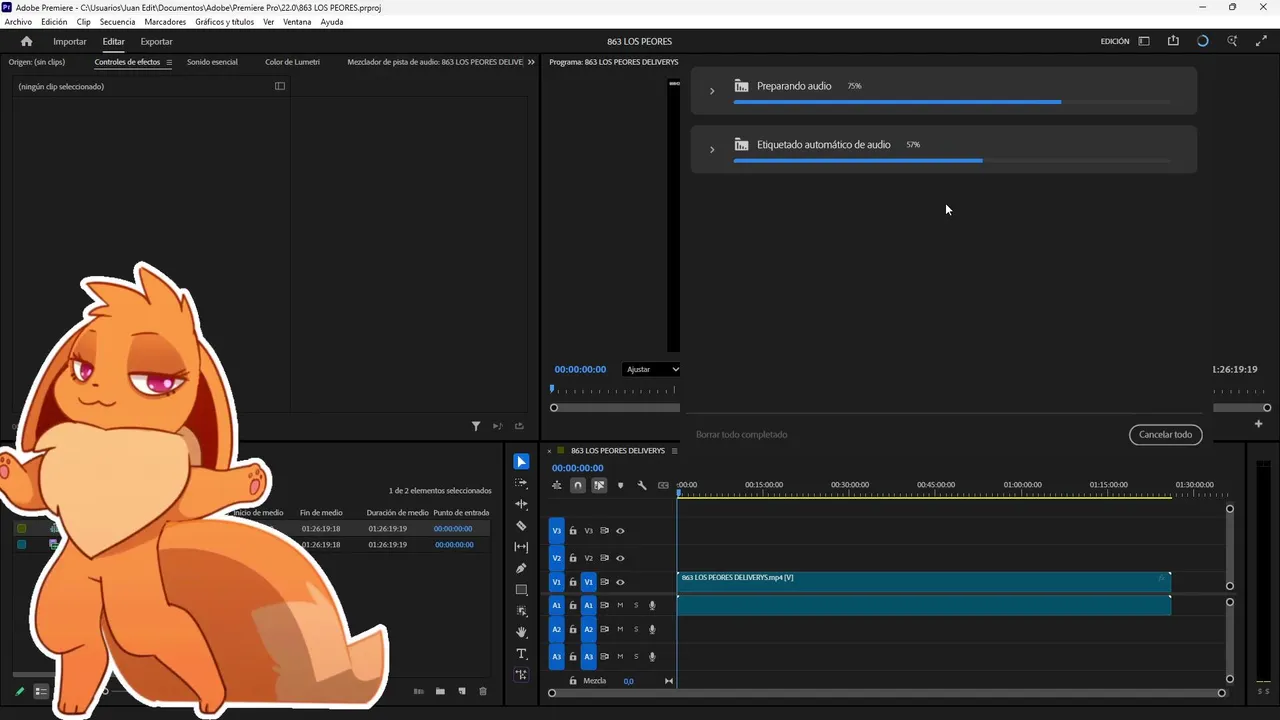This screenshot has height=720, width=1280.
Task: Select the Razor tool
Action: 521,526
